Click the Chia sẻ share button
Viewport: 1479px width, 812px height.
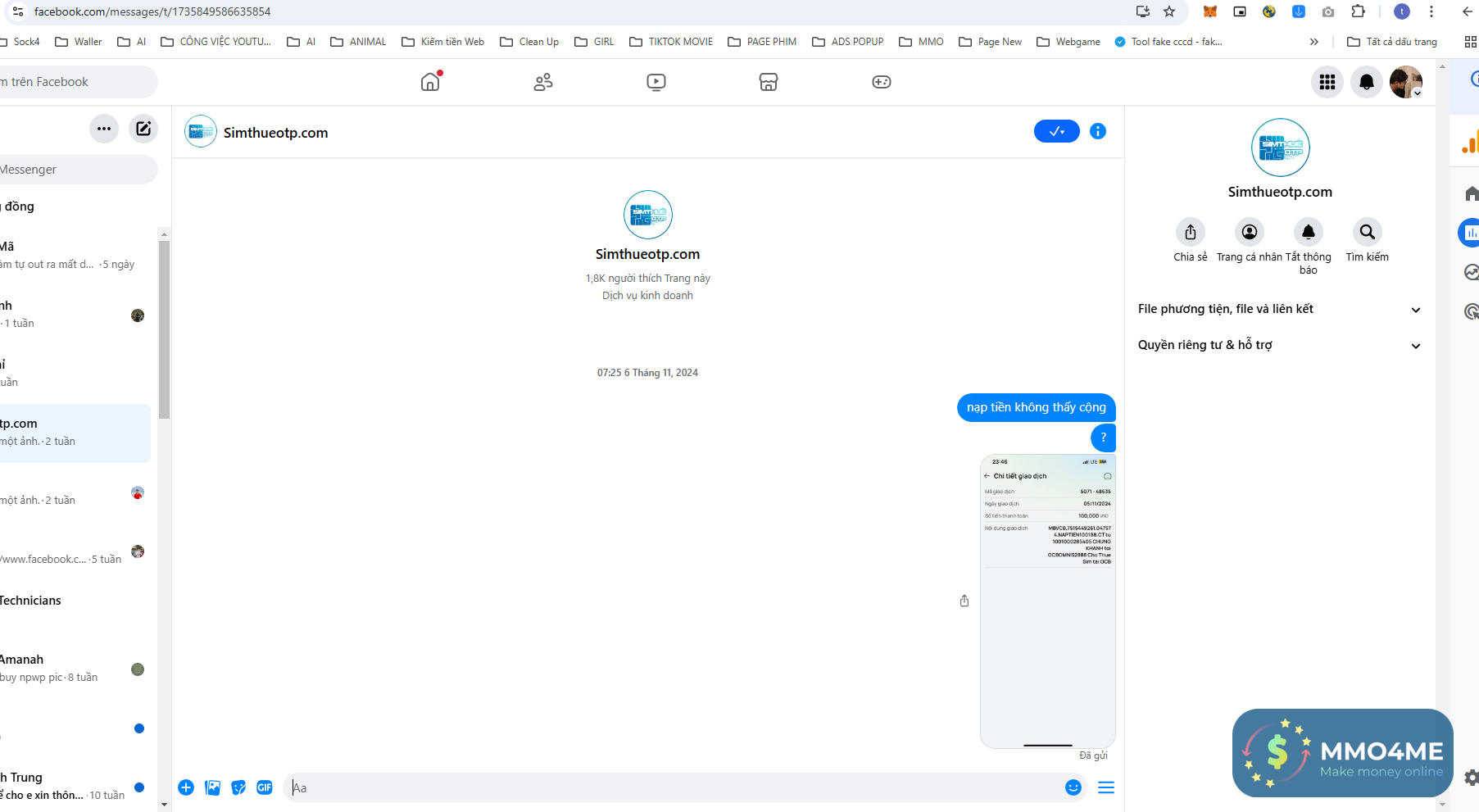pyautogui.click(x=1191, y=233)
